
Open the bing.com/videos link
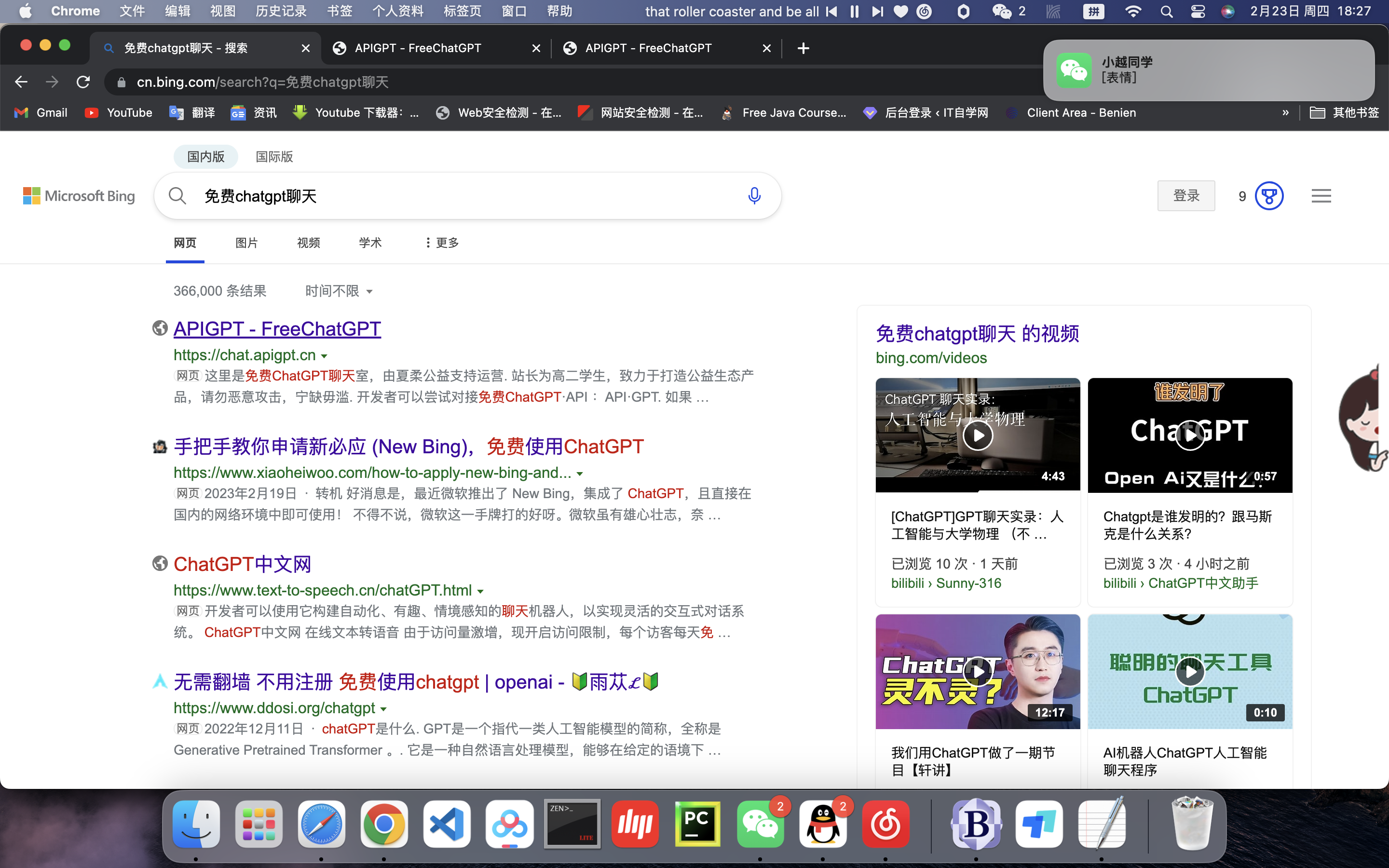(931, 358)
